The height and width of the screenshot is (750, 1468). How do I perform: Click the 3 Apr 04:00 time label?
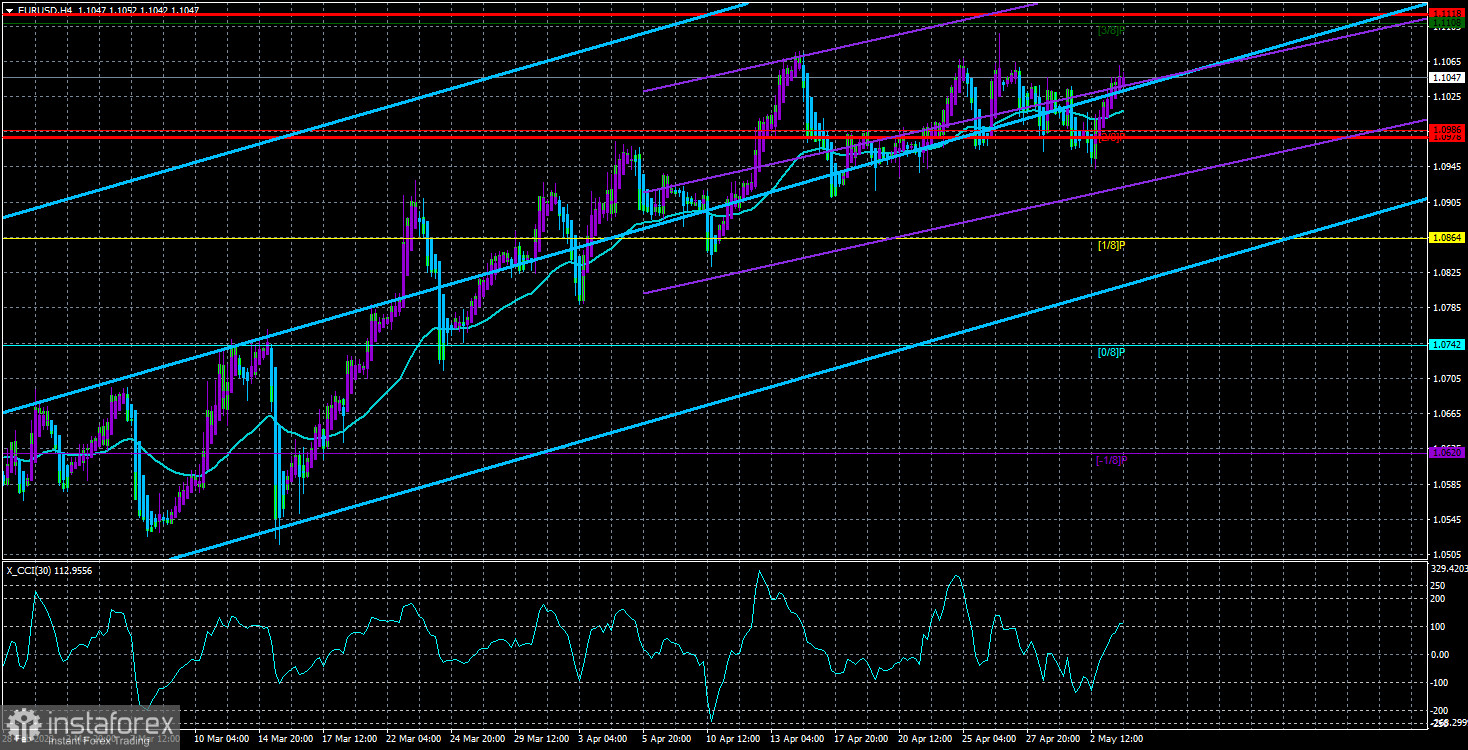click(x=603, y=739)
